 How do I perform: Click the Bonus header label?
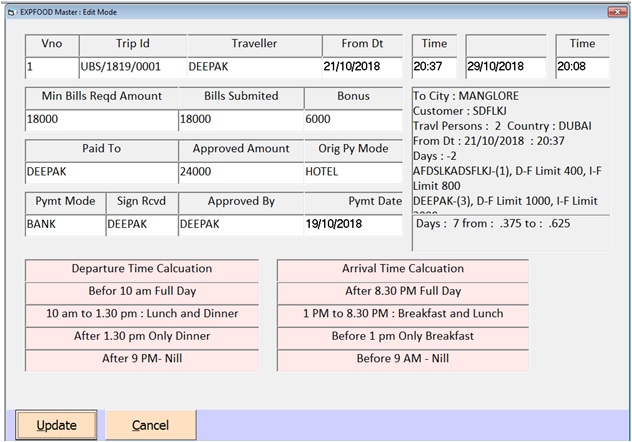[x=353, y=96]
